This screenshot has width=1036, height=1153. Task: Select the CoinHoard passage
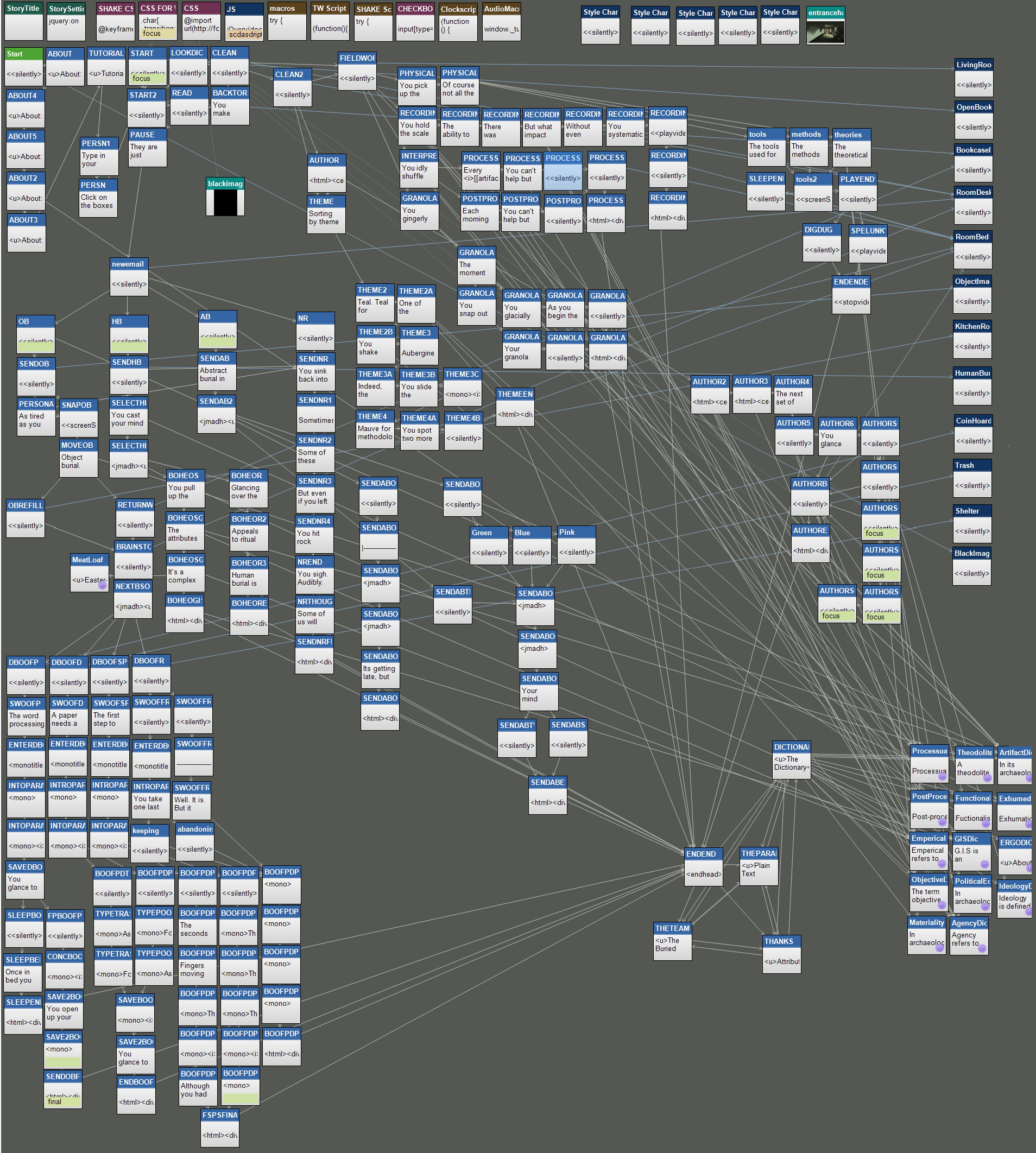click(974, 434)
